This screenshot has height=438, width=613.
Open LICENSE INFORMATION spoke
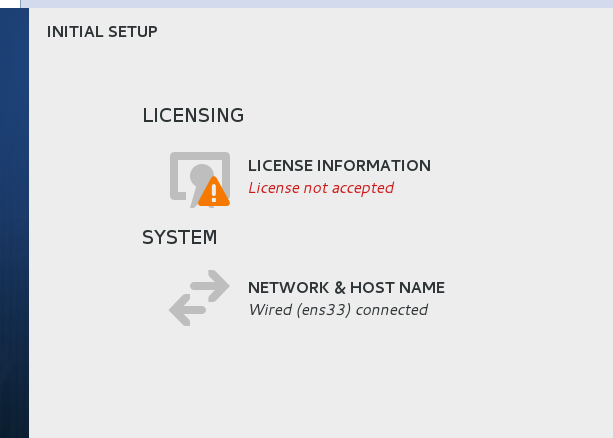tap(339, 166)
